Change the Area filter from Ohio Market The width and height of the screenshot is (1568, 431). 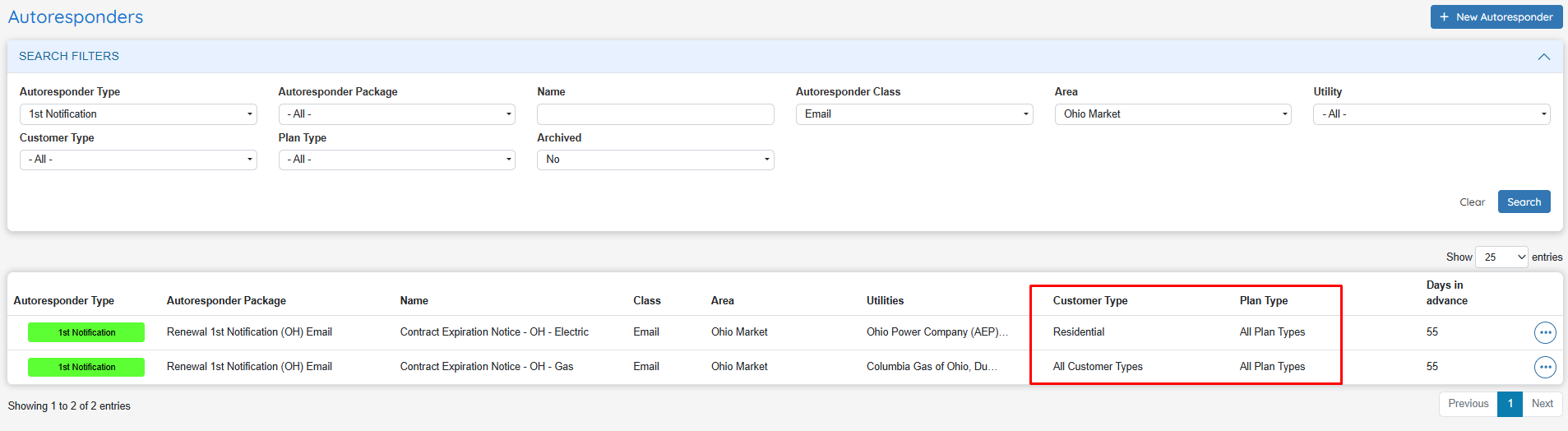coord(1173,114)
